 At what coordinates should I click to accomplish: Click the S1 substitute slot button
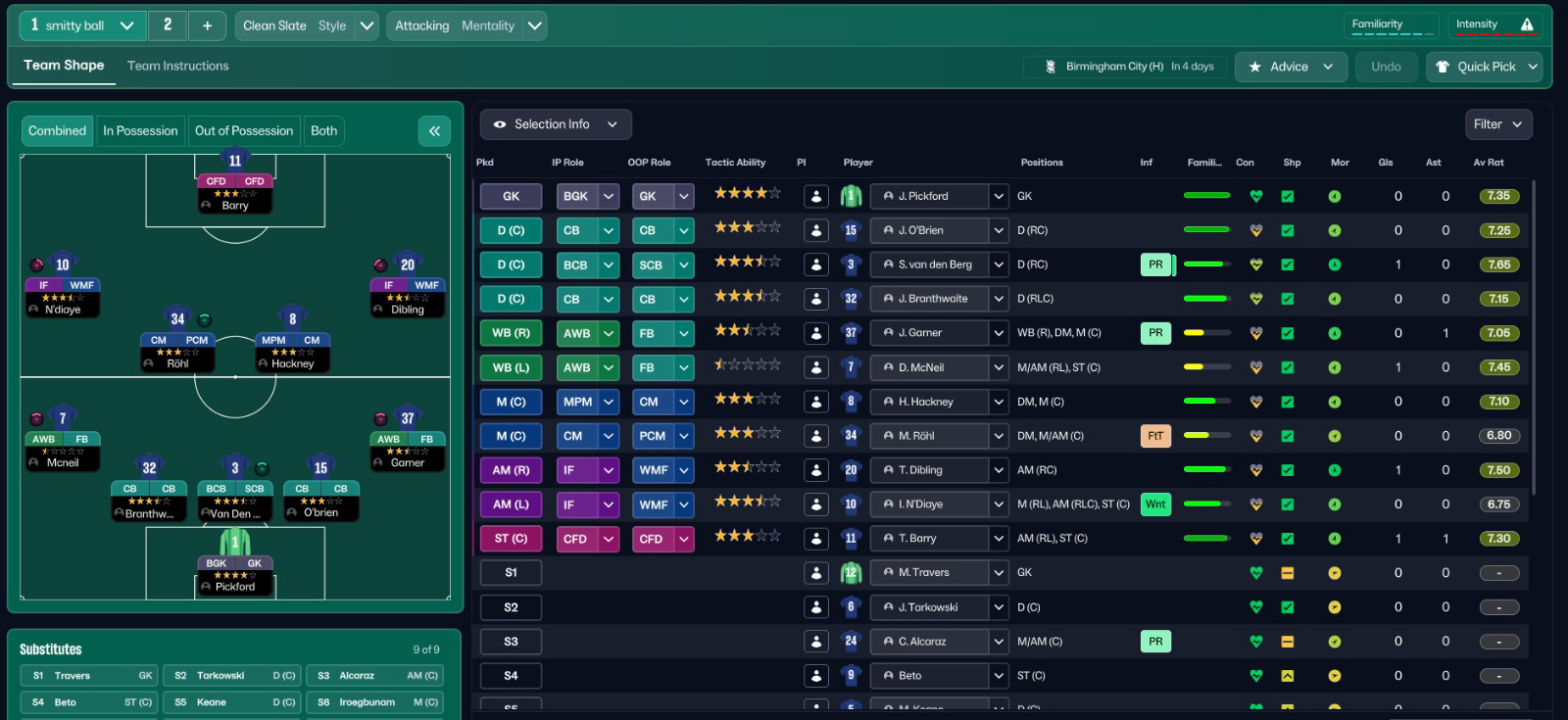click(x=511, y=573)
